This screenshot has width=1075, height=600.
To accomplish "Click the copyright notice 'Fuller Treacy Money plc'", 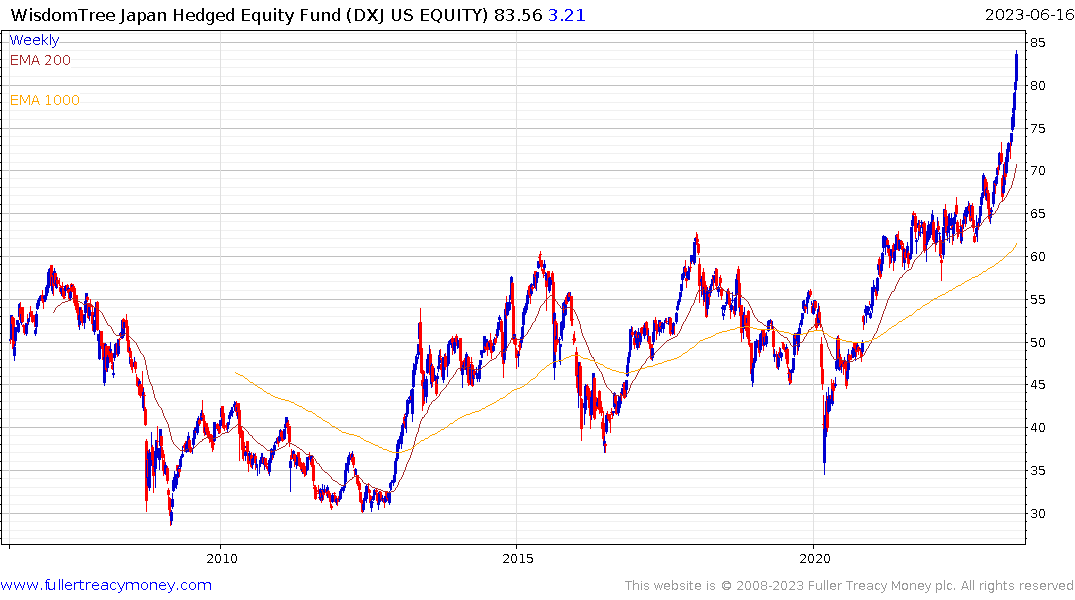I will 881,586.
